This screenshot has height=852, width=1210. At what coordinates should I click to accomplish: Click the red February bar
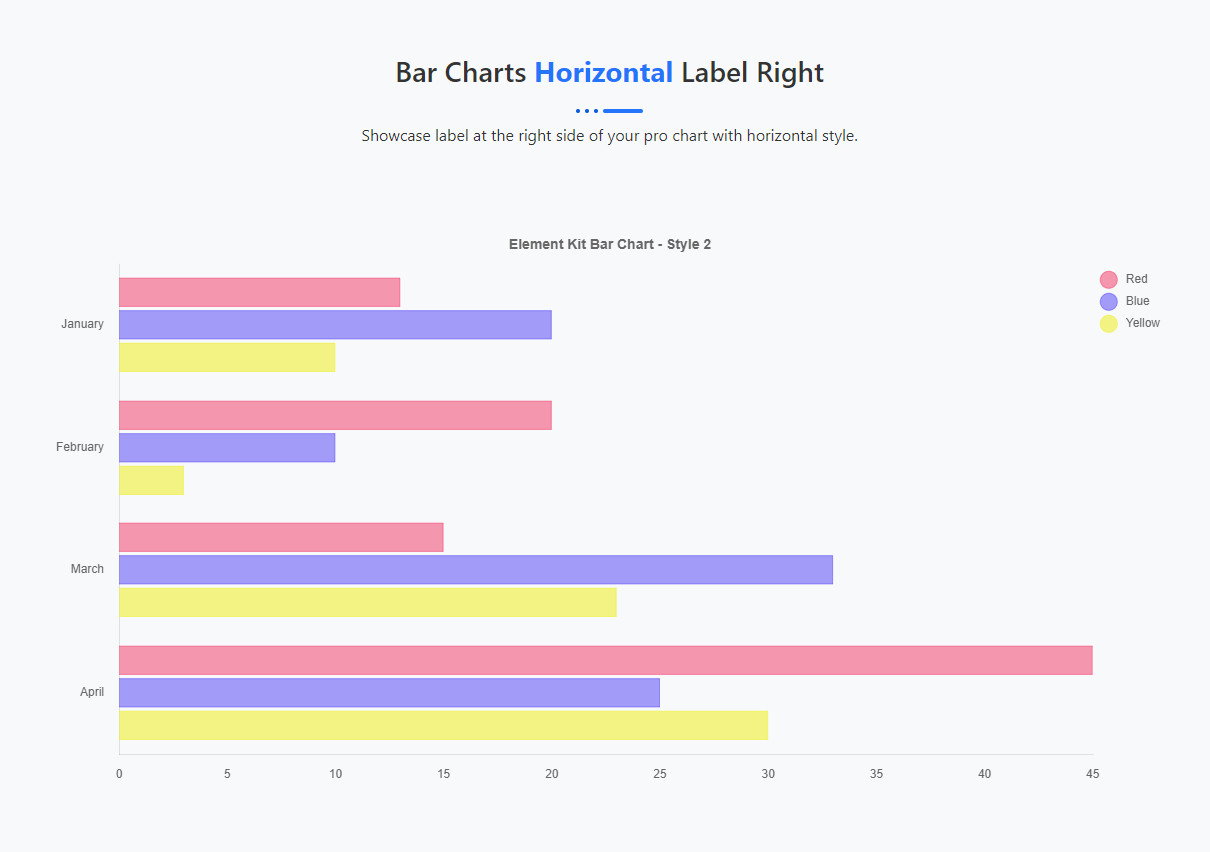click(x=335, y=416)
